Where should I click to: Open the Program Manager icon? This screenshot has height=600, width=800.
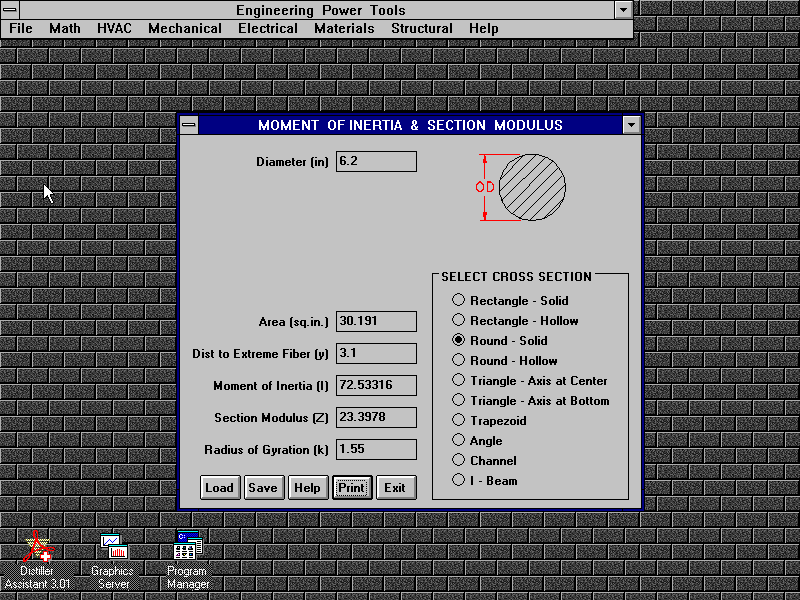pyautogui.click(x=188, y=547)
